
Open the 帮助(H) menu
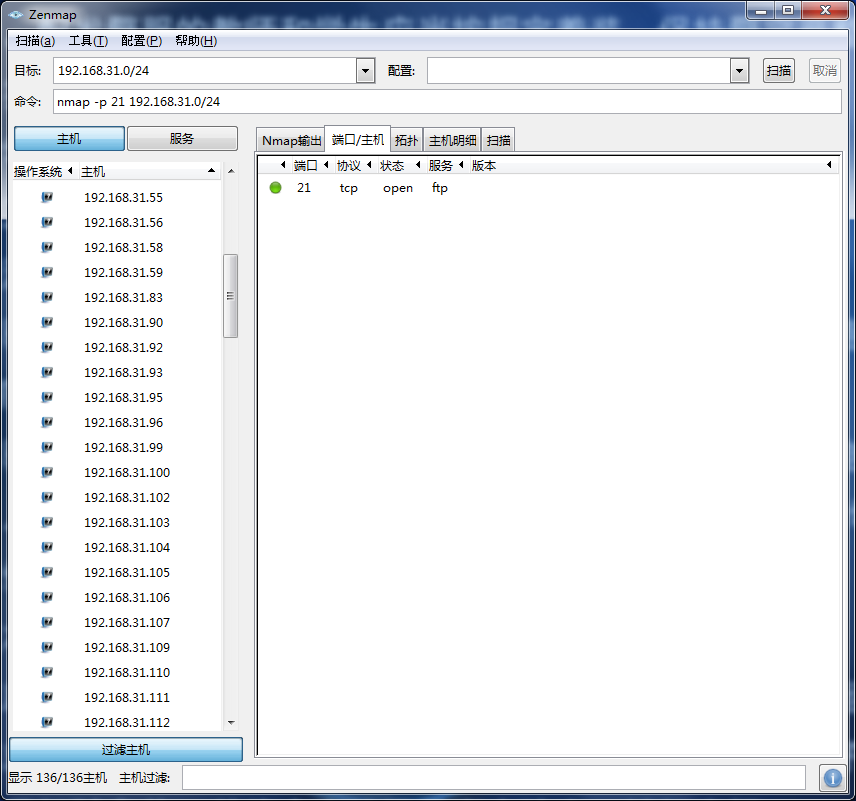coord(196,41)
